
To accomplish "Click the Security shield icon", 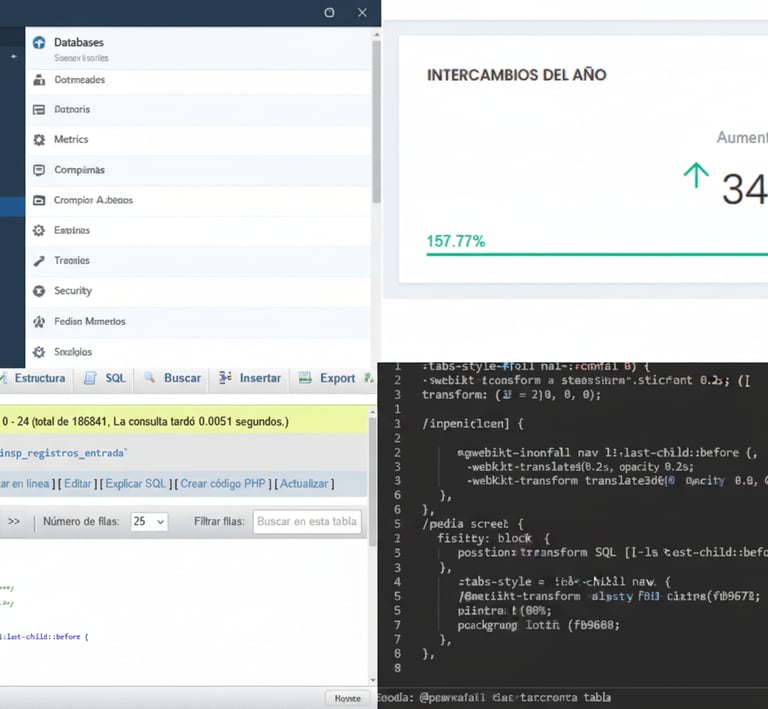I will click(x=39, y=291).
